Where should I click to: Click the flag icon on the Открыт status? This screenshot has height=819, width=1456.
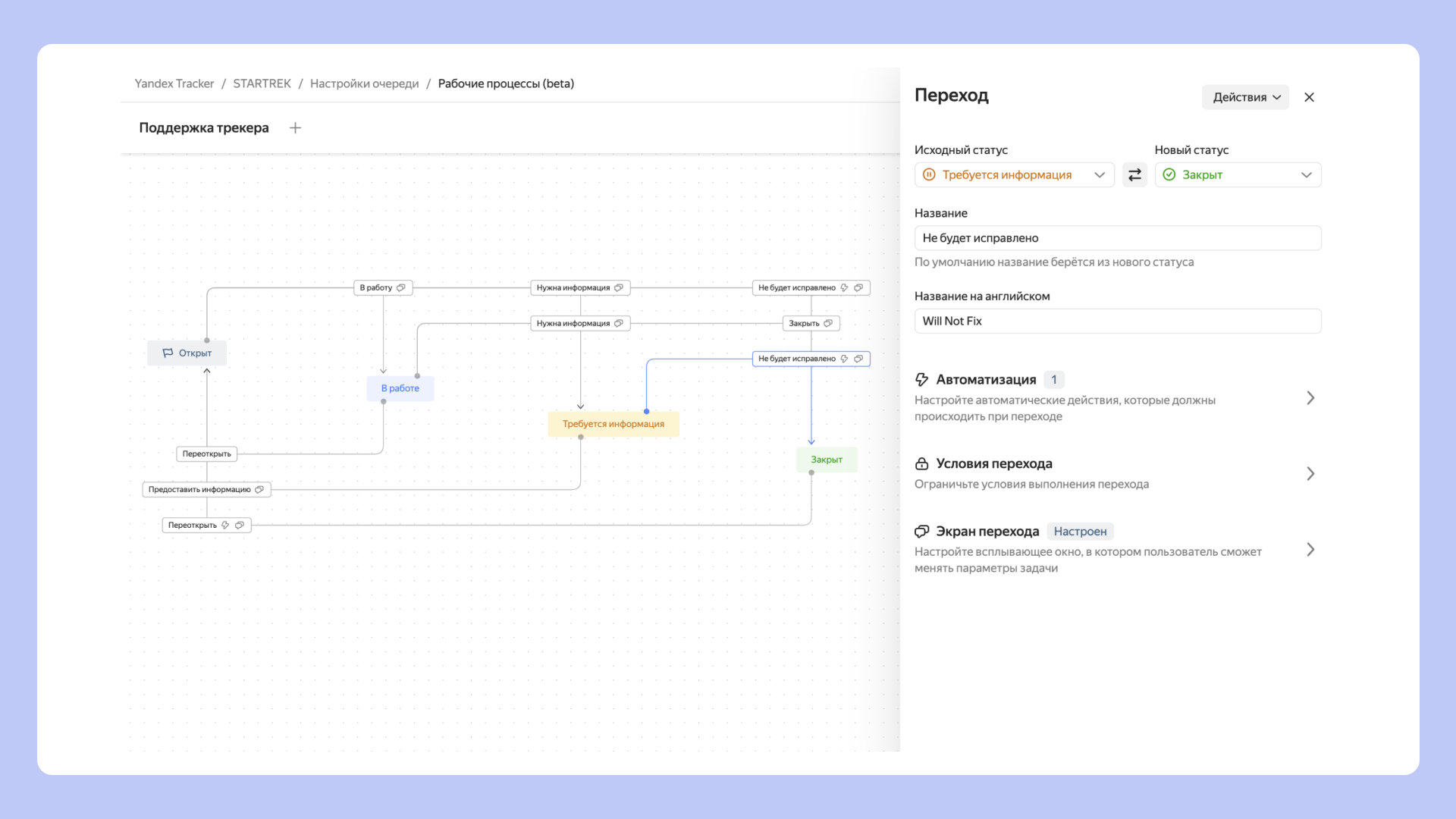tap(168, 353)
